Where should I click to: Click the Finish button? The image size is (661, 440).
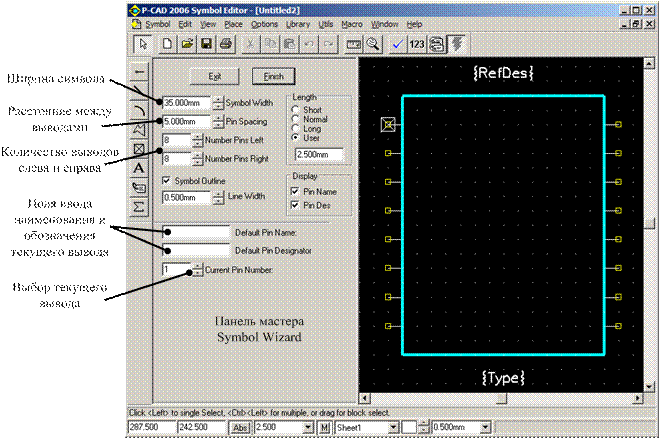(273, 76)
